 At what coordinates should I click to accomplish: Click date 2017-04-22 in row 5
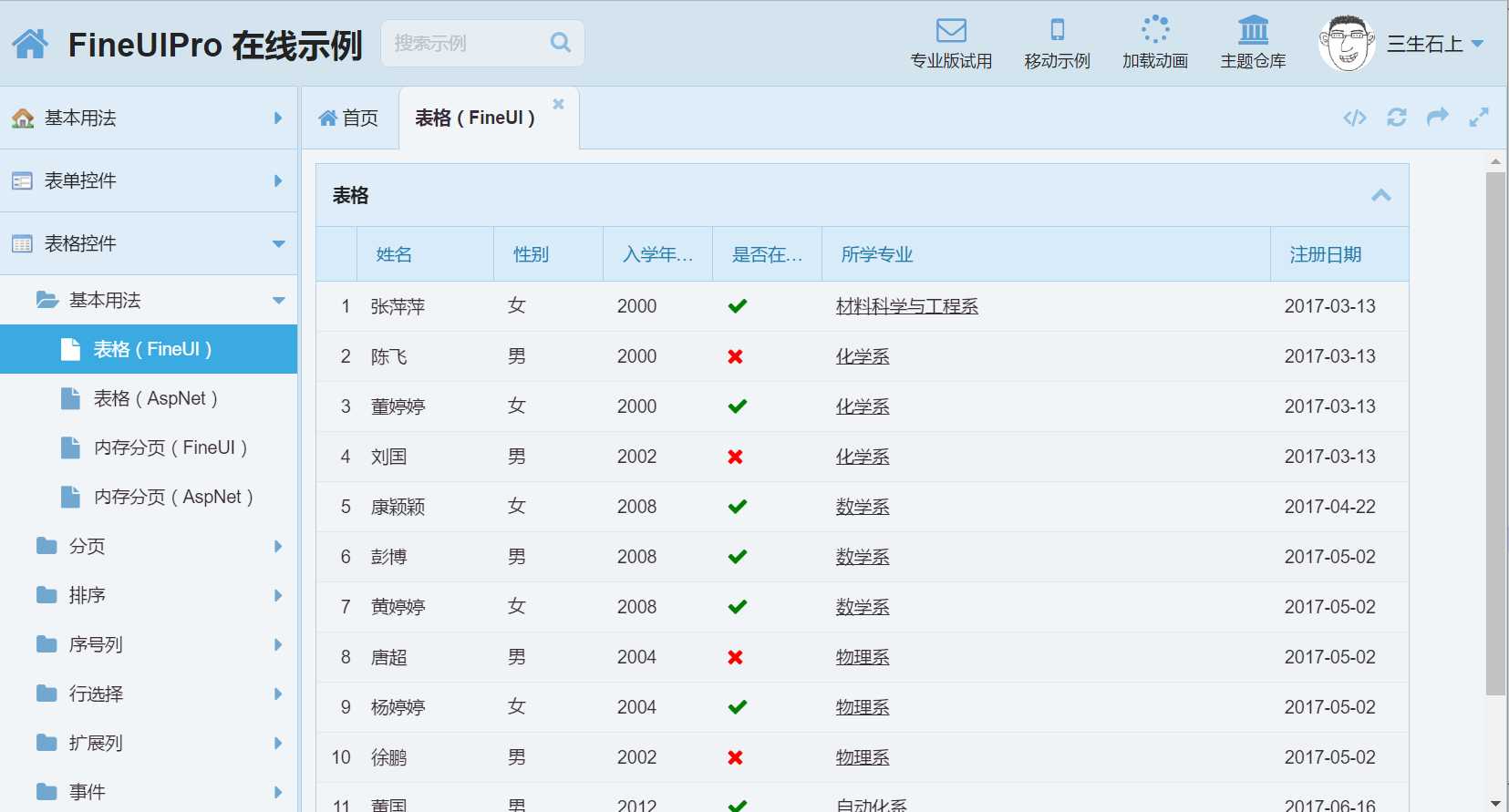click(x=1330, y=507)
